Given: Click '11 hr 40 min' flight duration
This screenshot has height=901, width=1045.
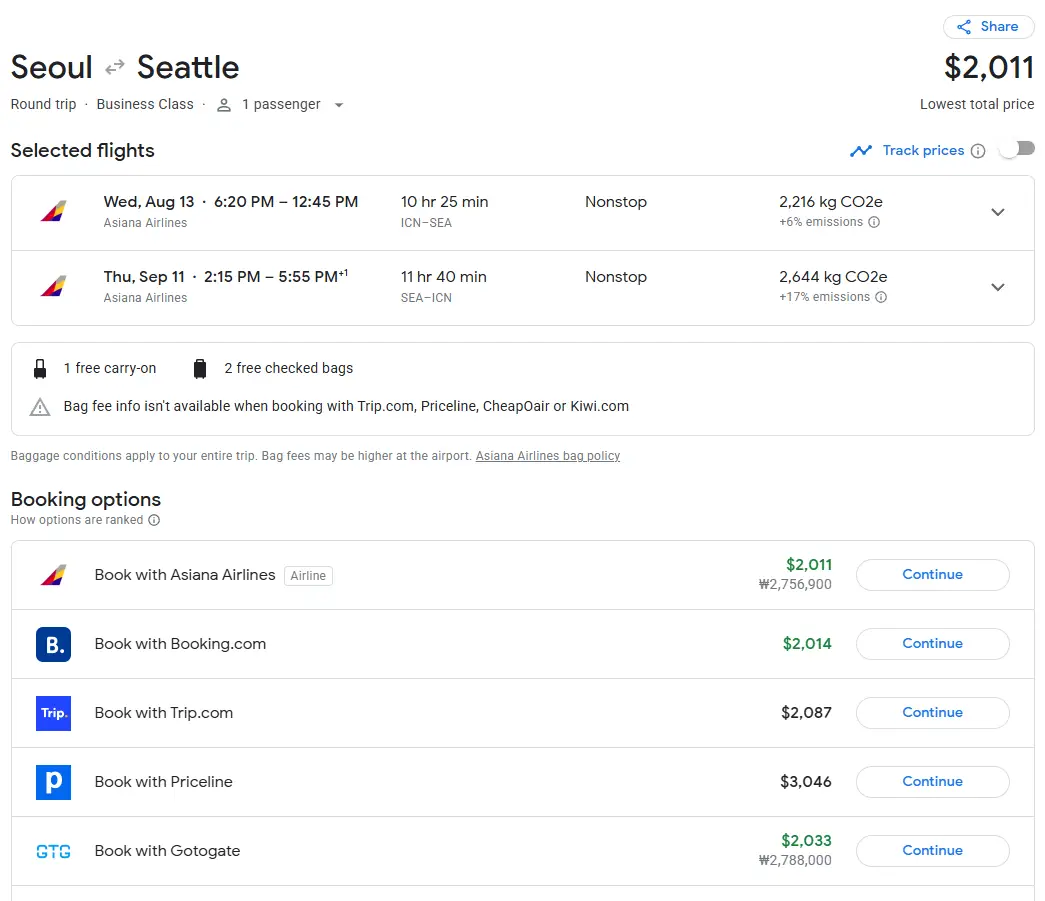Looking at the screenshot, I should 444,277.
